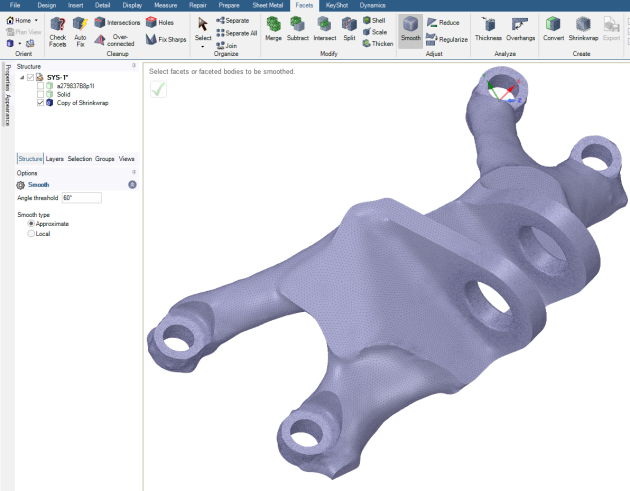Uncheck Copy of Shrinkwrap checkbox
Screen dimensions: 630x491
[x=40, y=102]
